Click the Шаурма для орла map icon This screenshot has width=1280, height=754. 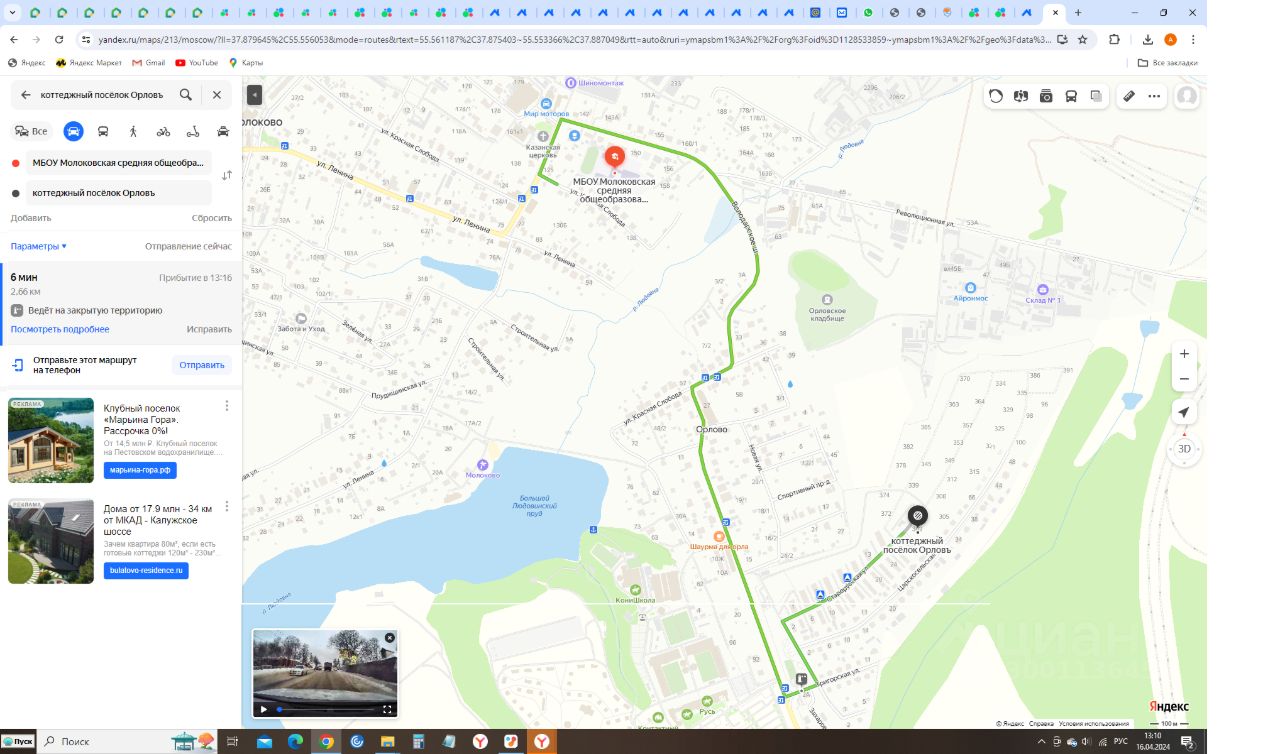[718, 536]
